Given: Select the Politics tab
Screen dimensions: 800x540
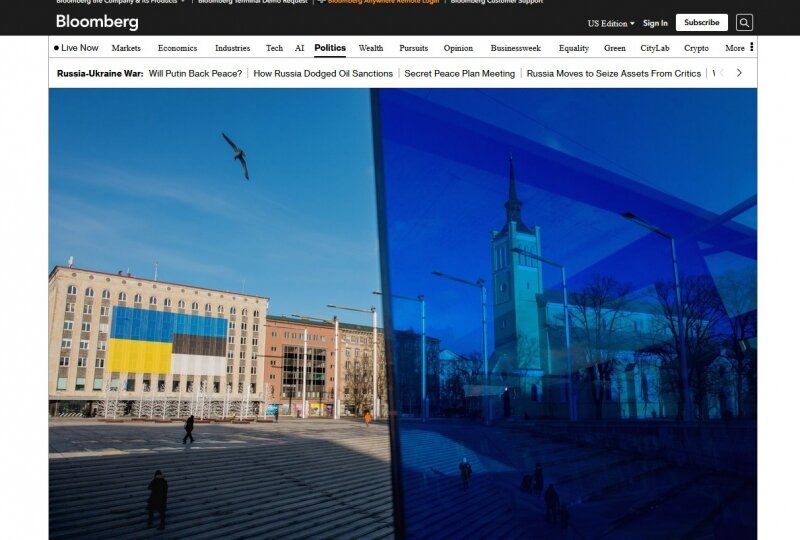Looking at the screenshot, I should (x=330, y=48).
